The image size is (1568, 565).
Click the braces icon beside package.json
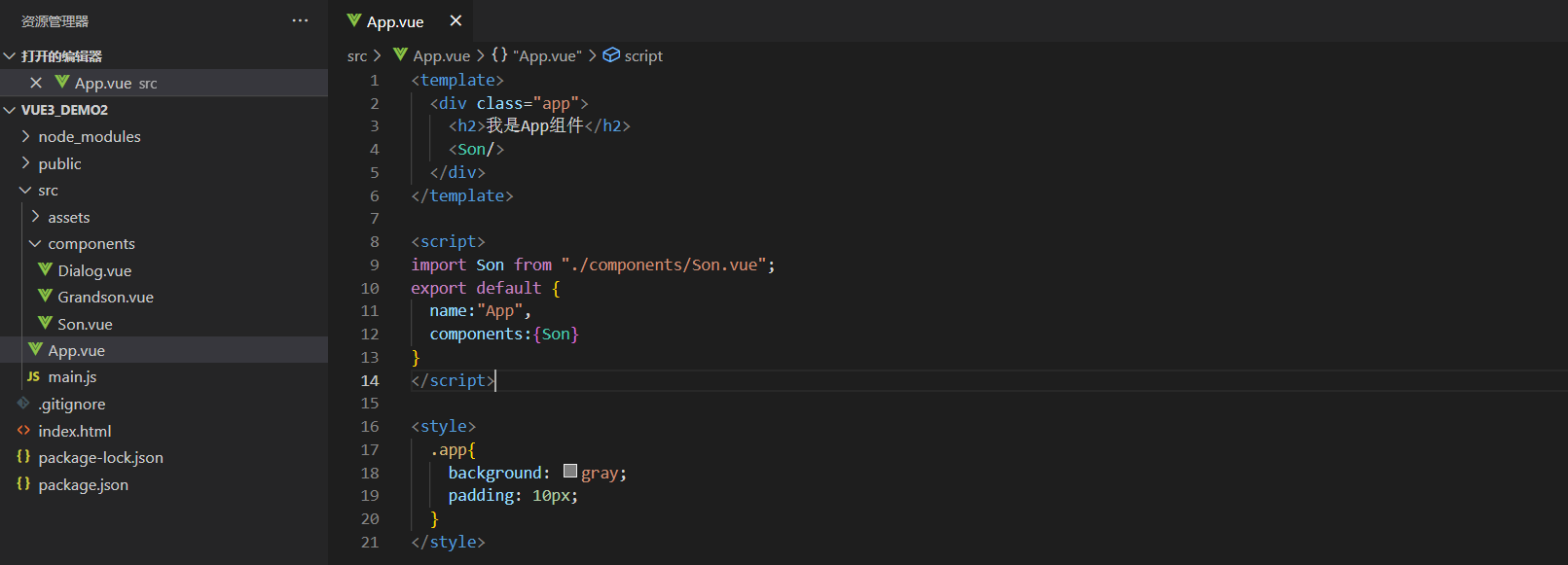click(x=23, y=483)
